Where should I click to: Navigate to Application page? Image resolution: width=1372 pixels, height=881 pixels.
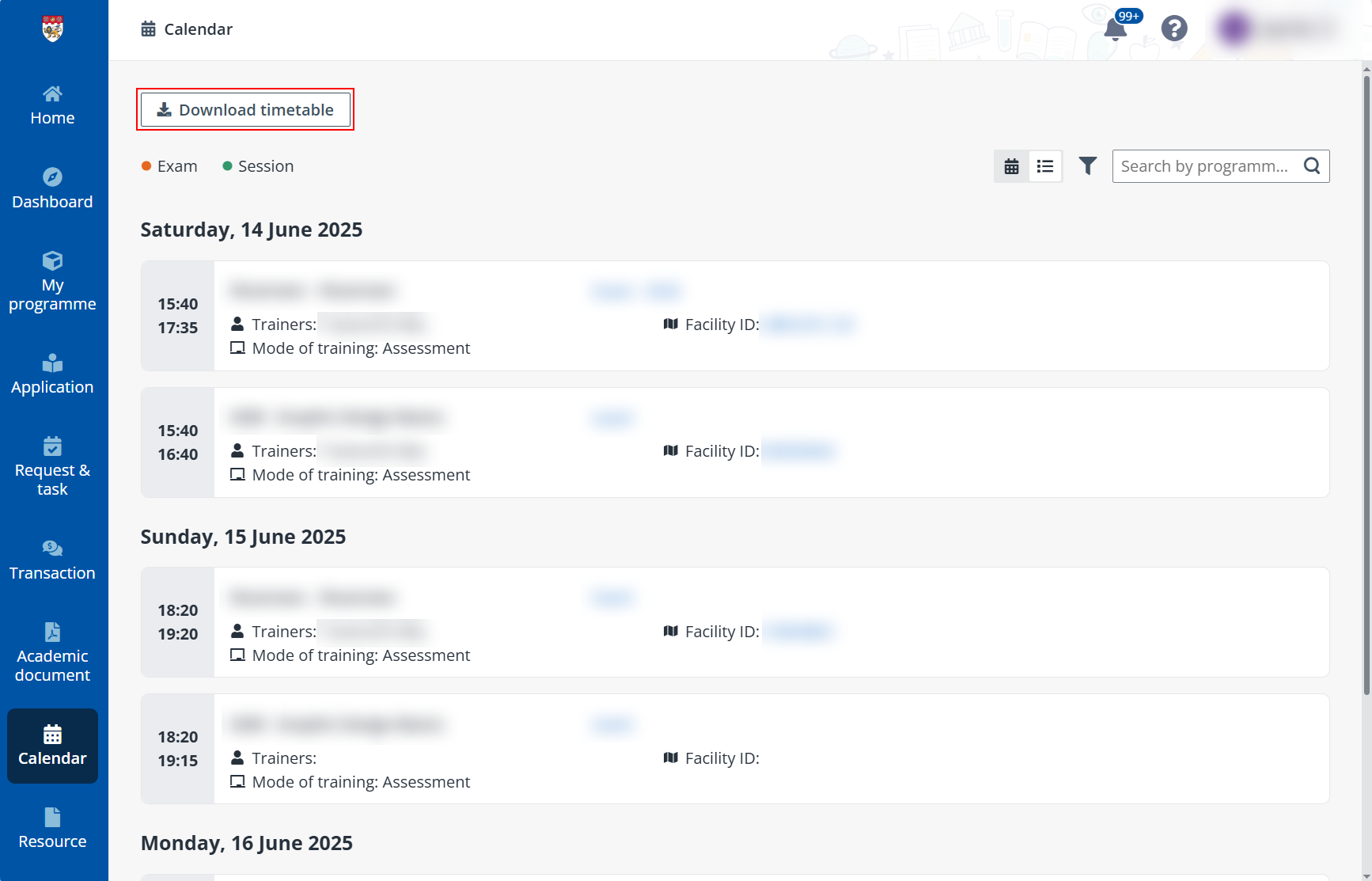click(52, 374)
